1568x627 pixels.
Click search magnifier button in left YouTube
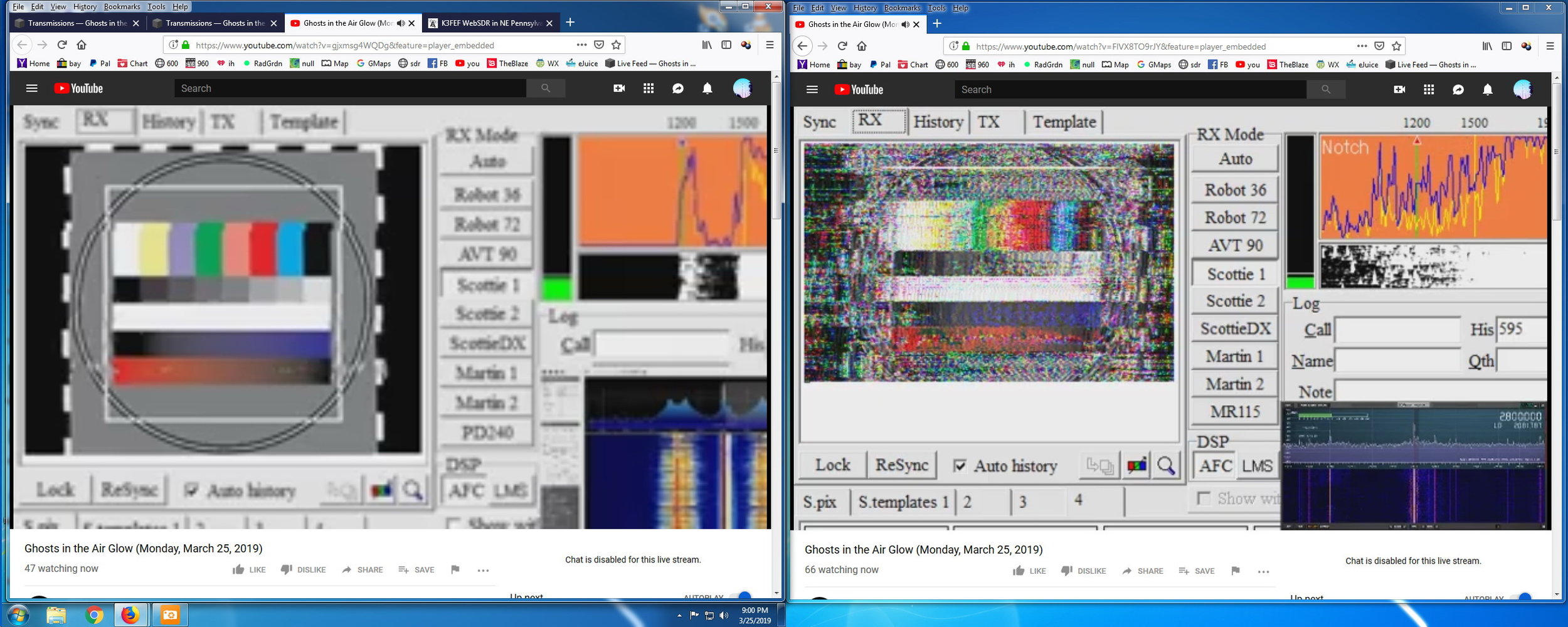click(x=546, y=88)
